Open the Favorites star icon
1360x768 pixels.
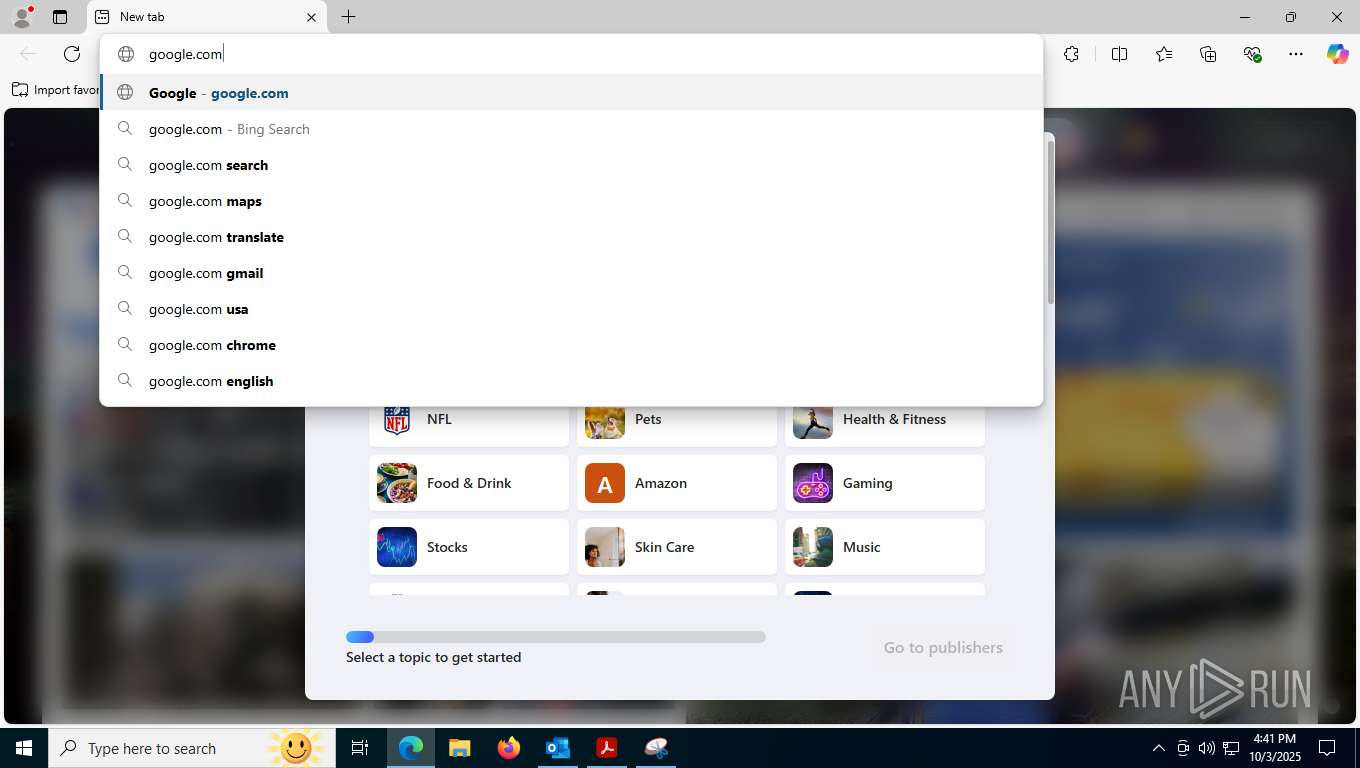click(1164, 54)
